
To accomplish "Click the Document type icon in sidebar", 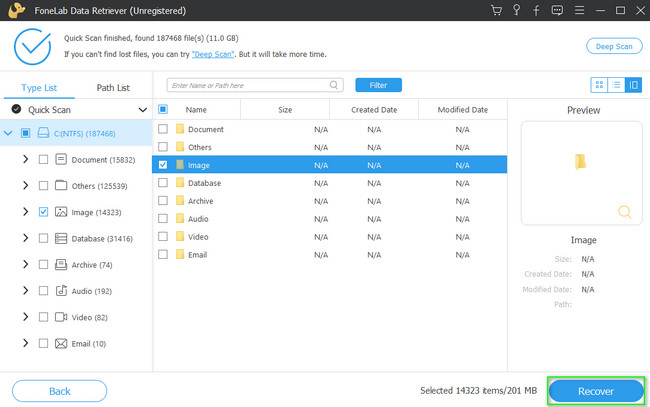I will (61, 159).
